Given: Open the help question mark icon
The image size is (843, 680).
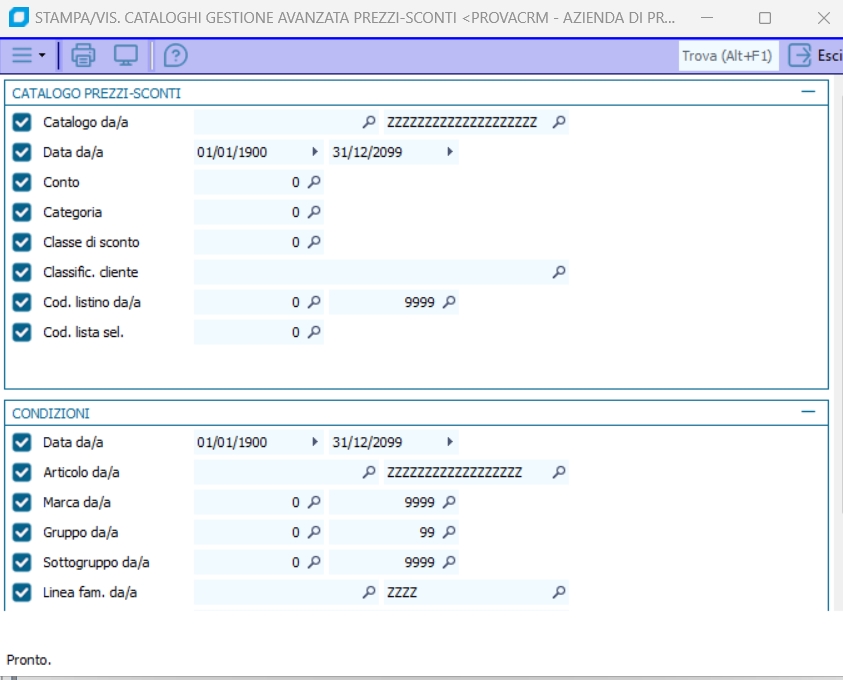Looking at the screenshot, I should tap(175, 55).
